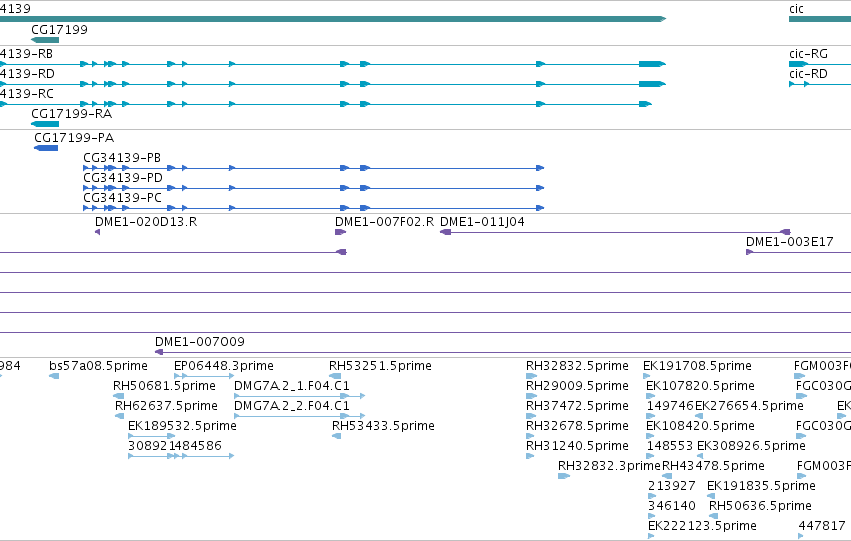The height and width of the screenshot is (541, 851).
Task: Select EST EP06448.3prime label
Action: click(x=224, y=365)
